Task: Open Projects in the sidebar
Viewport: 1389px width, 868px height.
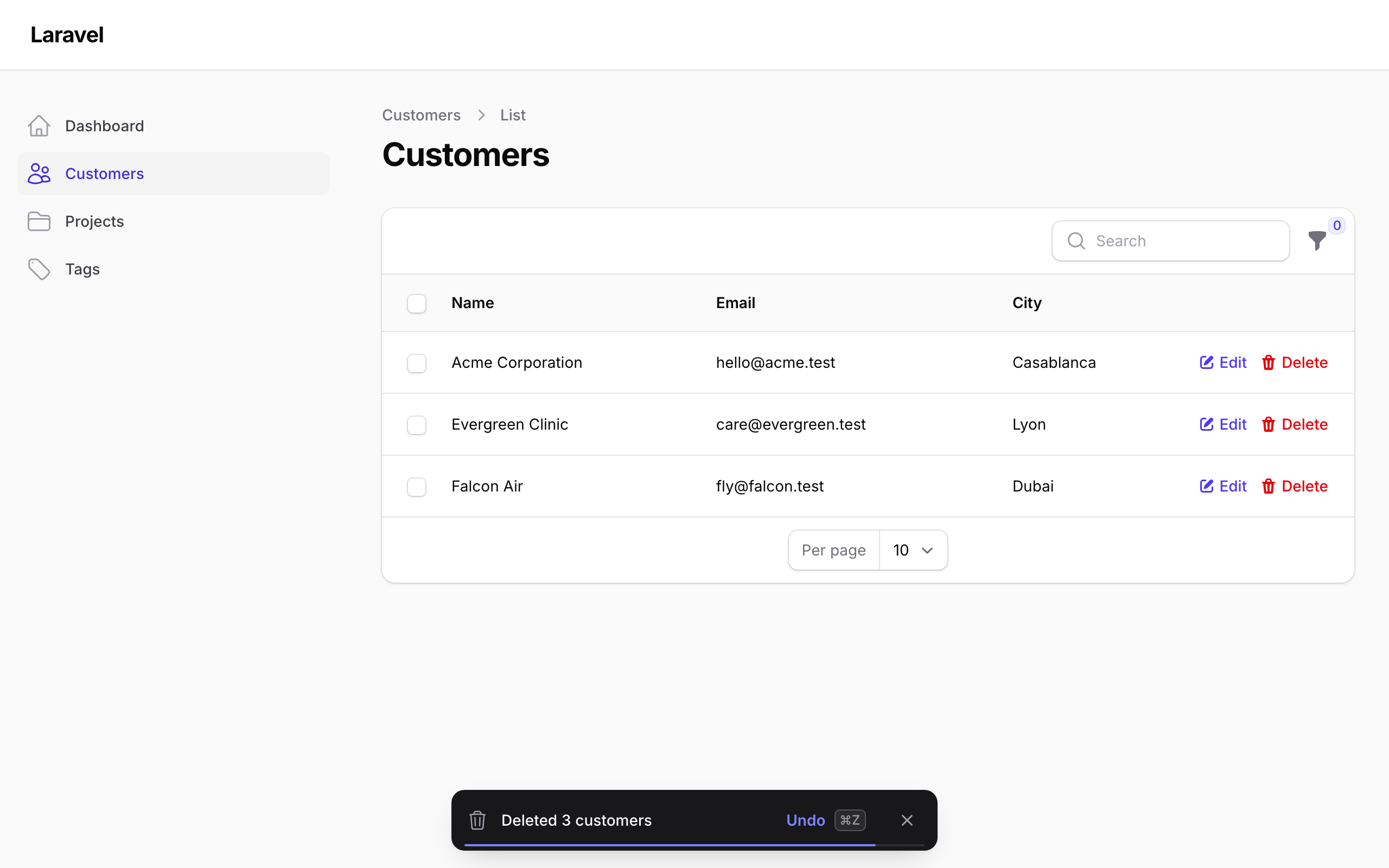Action: click(173, 221)
